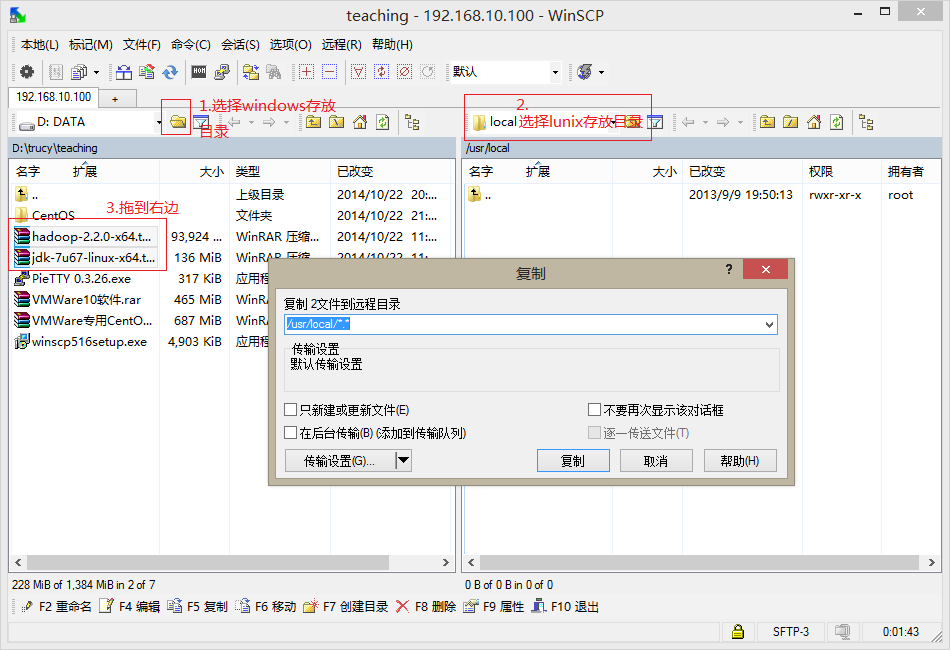This screenshot has width=950, height=650.
Task: Click the local panel filter icon
Action: [x=201, y=122]
